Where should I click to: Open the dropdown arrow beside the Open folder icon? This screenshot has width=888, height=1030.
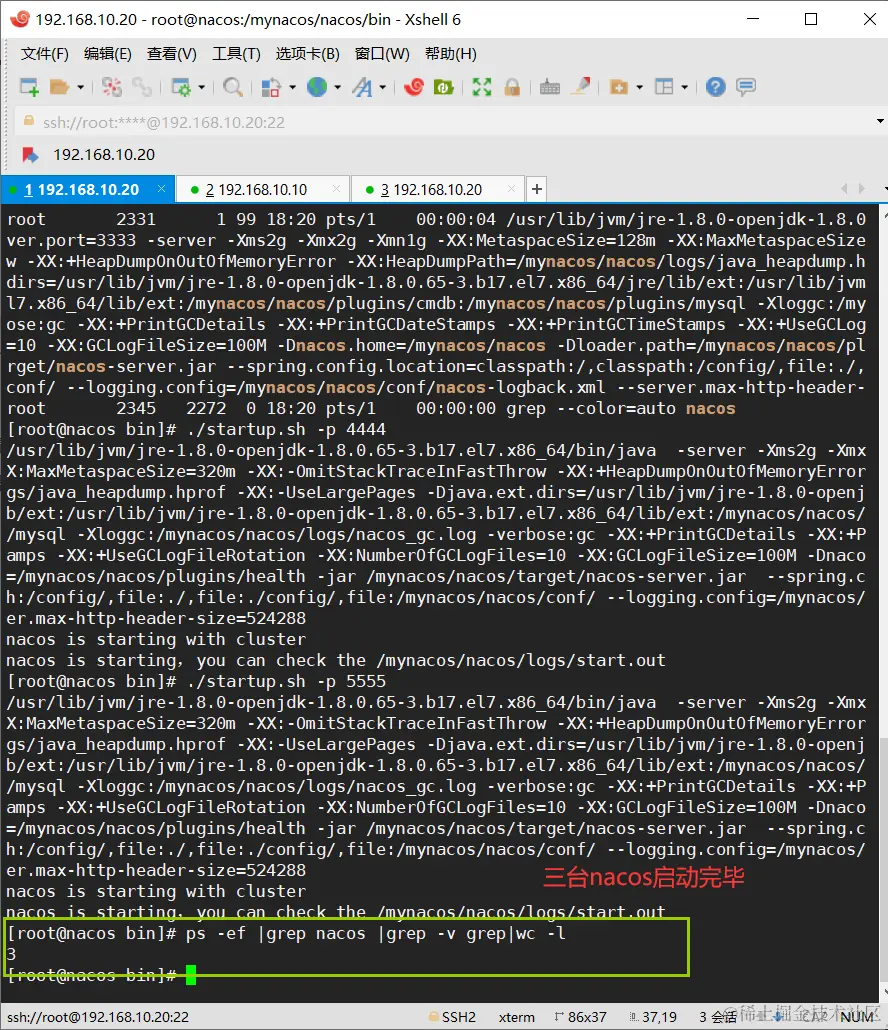[x=80, y=87]
